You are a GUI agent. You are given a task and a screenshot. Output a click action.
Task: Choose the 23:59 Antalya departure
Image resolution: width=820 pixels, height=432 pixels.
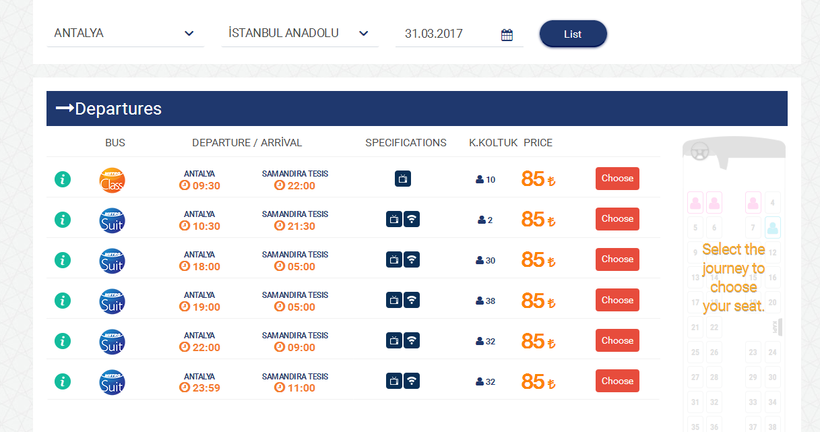pos(617,381)
